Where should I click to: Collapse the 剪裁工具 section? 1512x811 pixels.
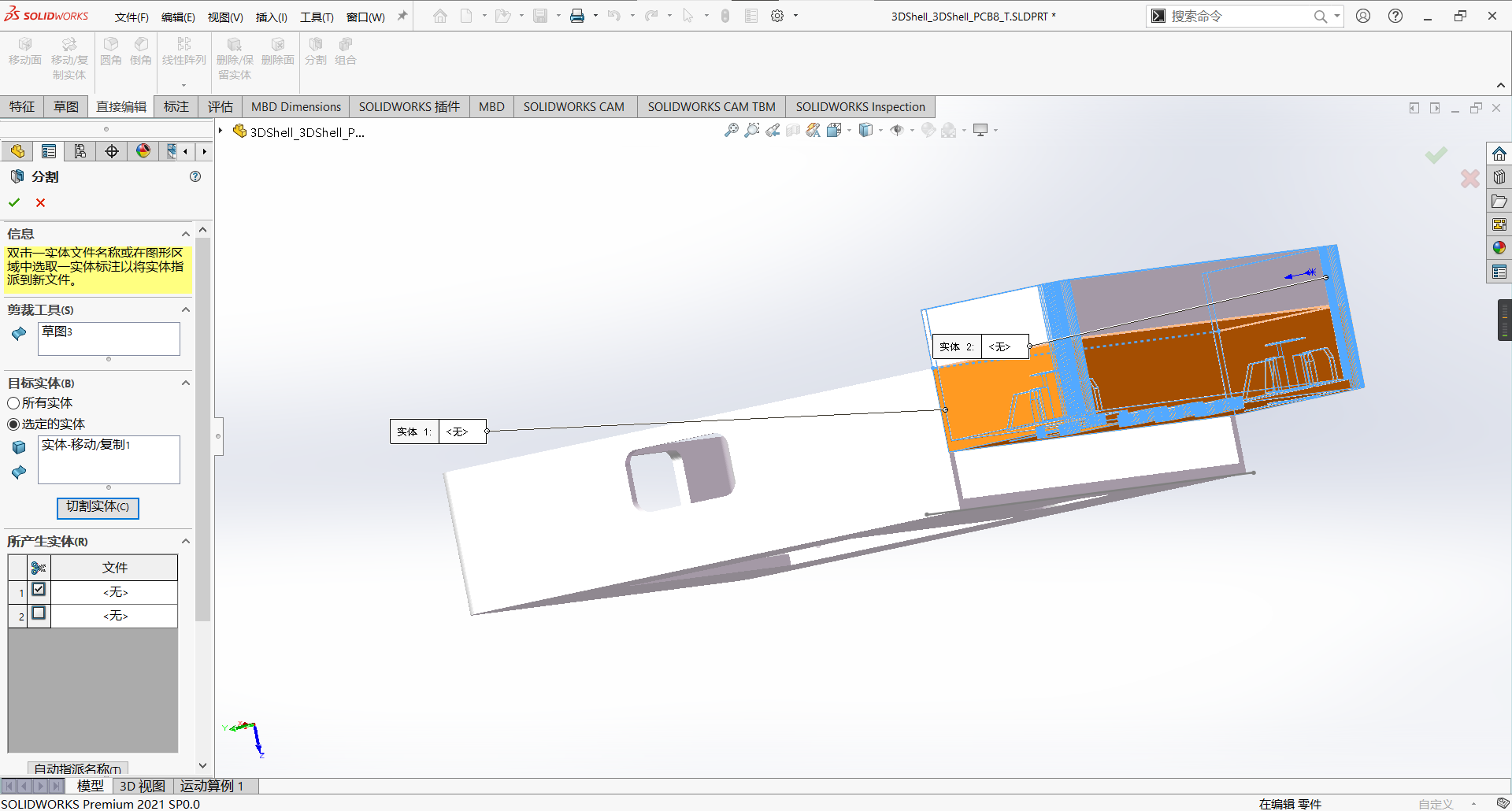coord(186,309)
